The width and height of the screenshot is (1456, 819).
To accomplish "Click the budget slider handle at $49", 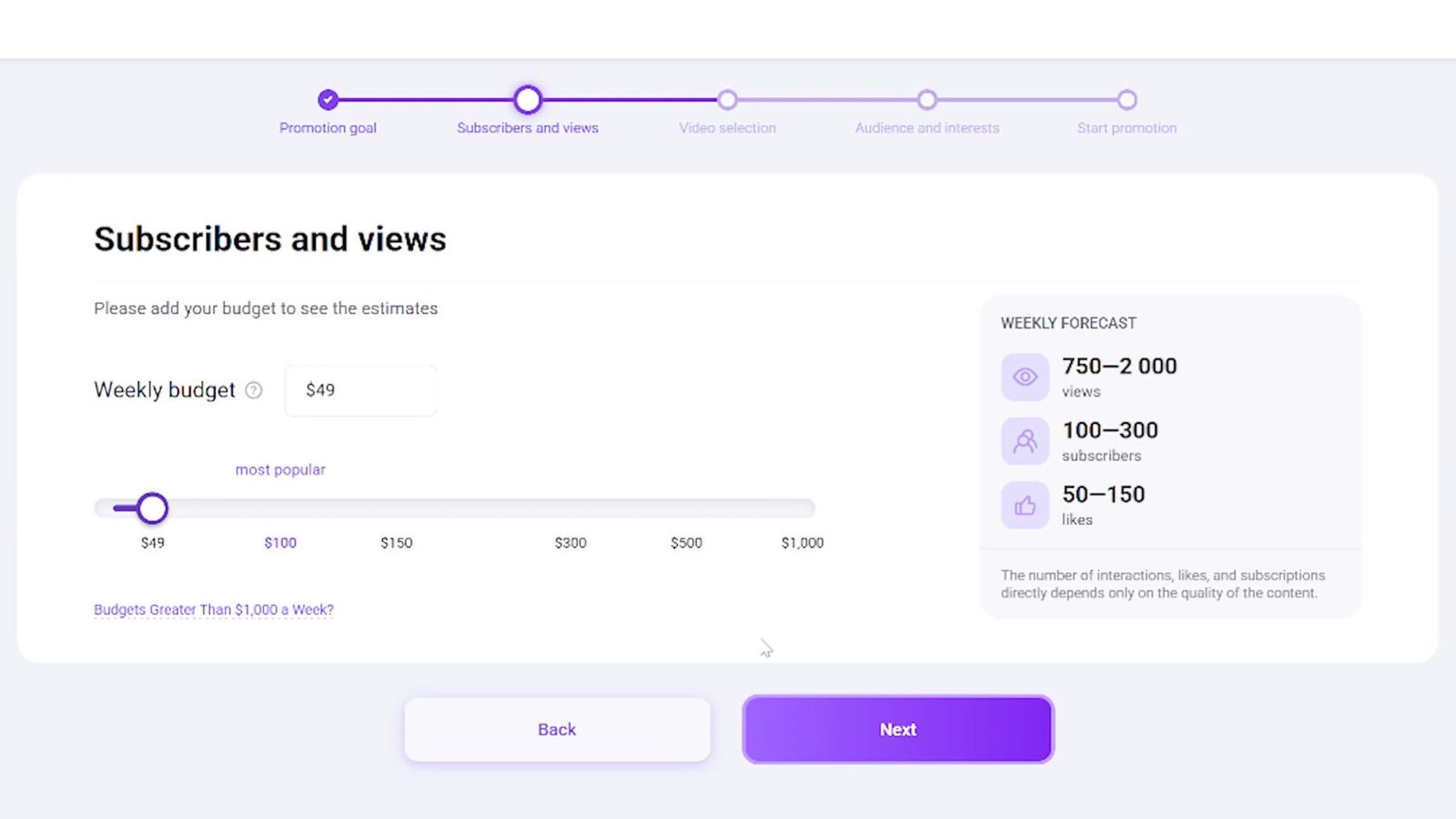I will [x=153, y=508].
